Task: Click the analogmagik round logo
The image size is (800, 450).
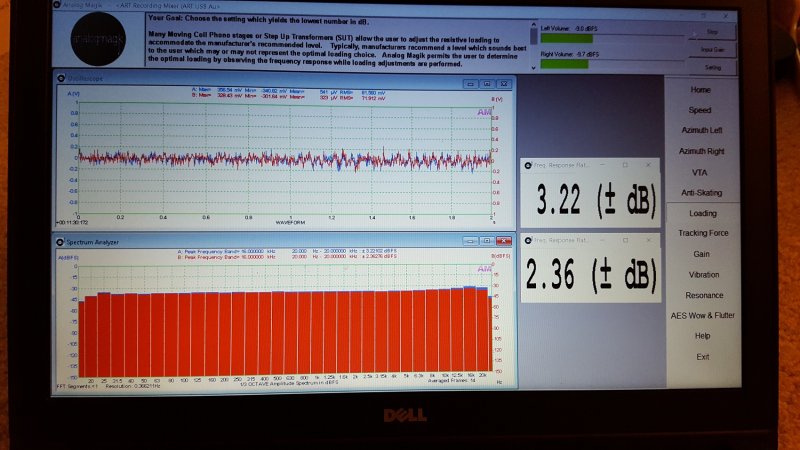Action: tap(98, 39)
